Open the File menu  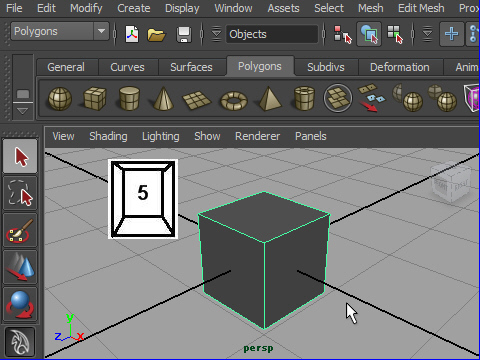[14, 8]
